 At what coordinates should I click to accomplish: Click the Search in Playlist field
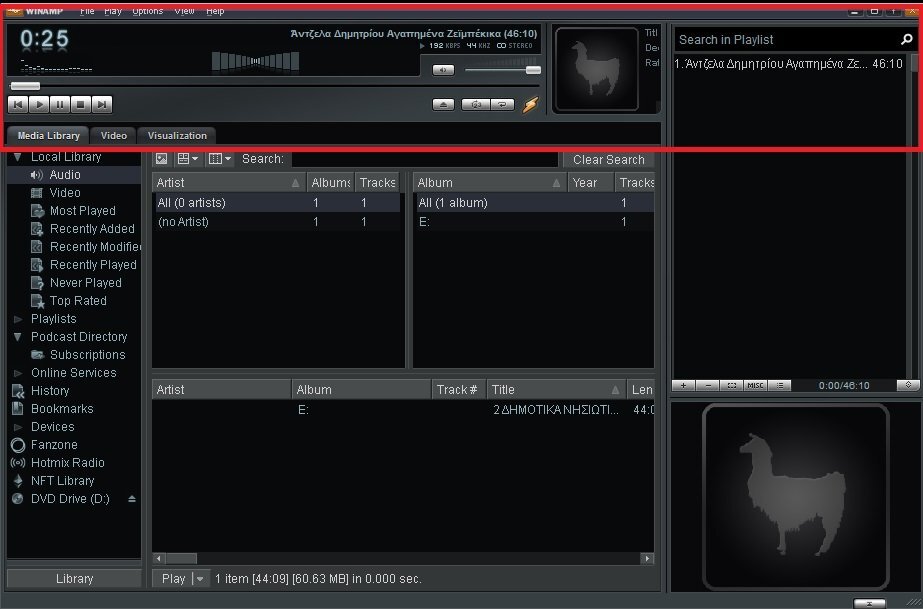tap(788, 39)
